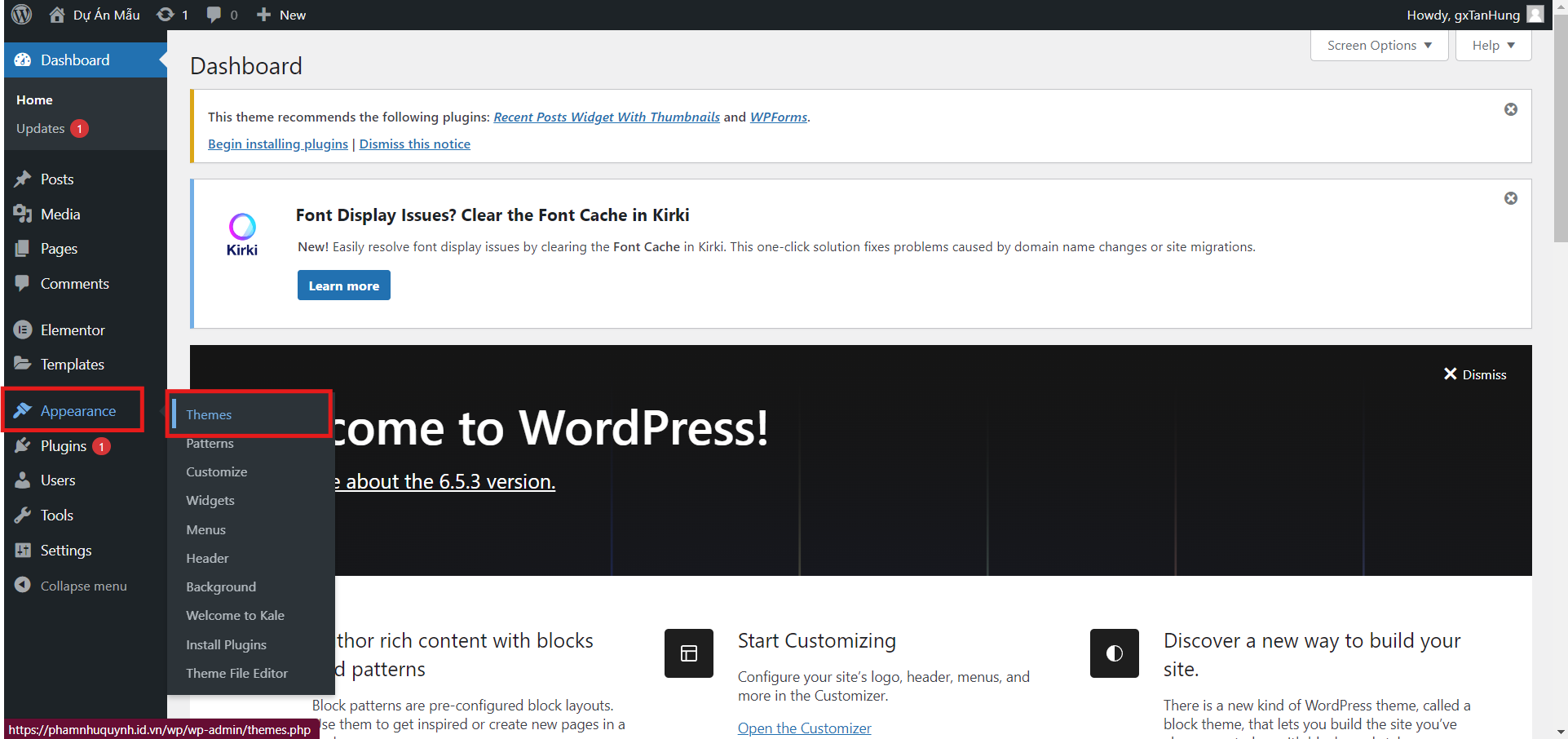
Task: Open the updates refresh icon in admin bar
Action: point(166,15)
